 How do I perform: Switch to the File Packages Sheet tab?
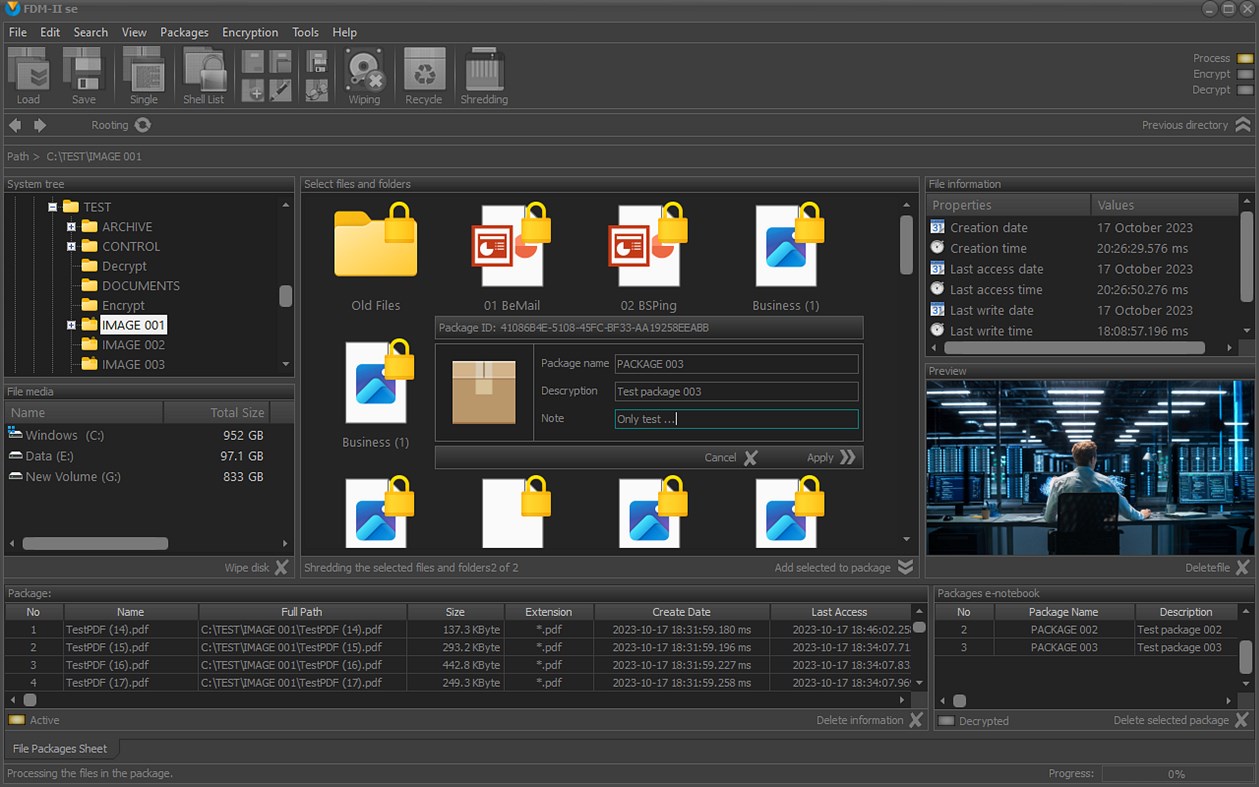click(60, 748)
